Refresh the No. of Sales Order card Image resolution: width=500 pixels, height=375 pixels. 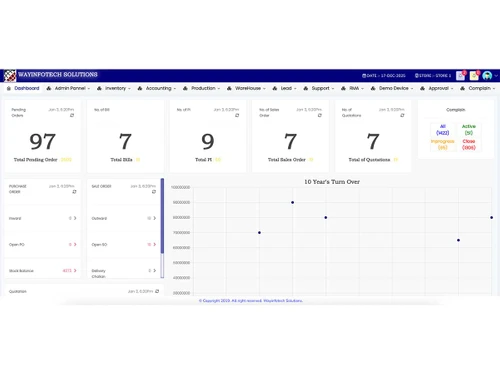[x=320, y=115]
